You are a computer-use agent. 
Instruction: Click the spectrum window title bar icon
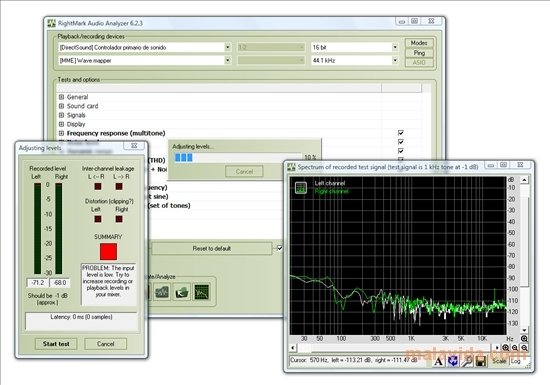click(291, 167)
